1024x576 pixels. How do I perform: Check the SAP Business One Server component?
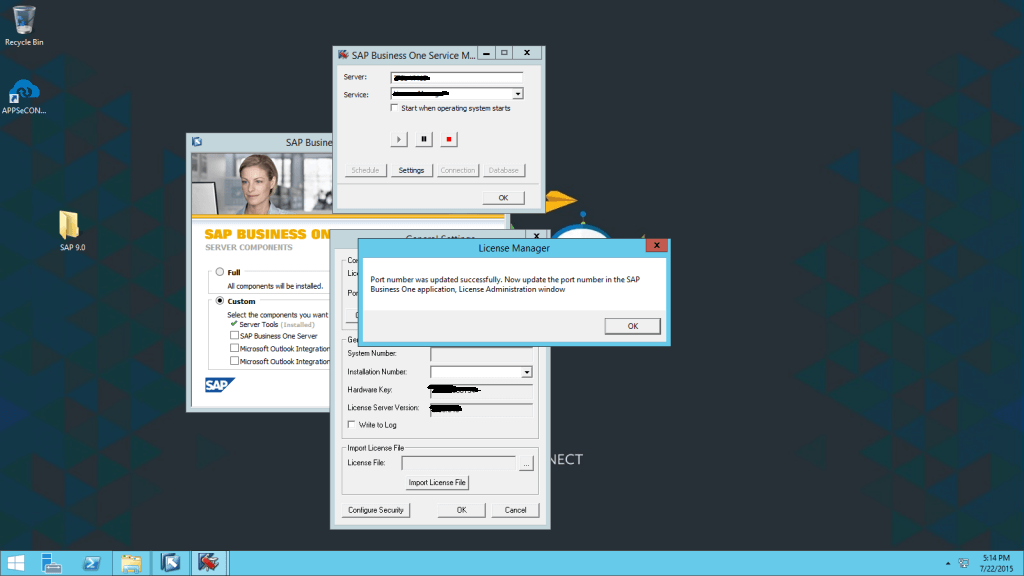[x=234, y=336]
